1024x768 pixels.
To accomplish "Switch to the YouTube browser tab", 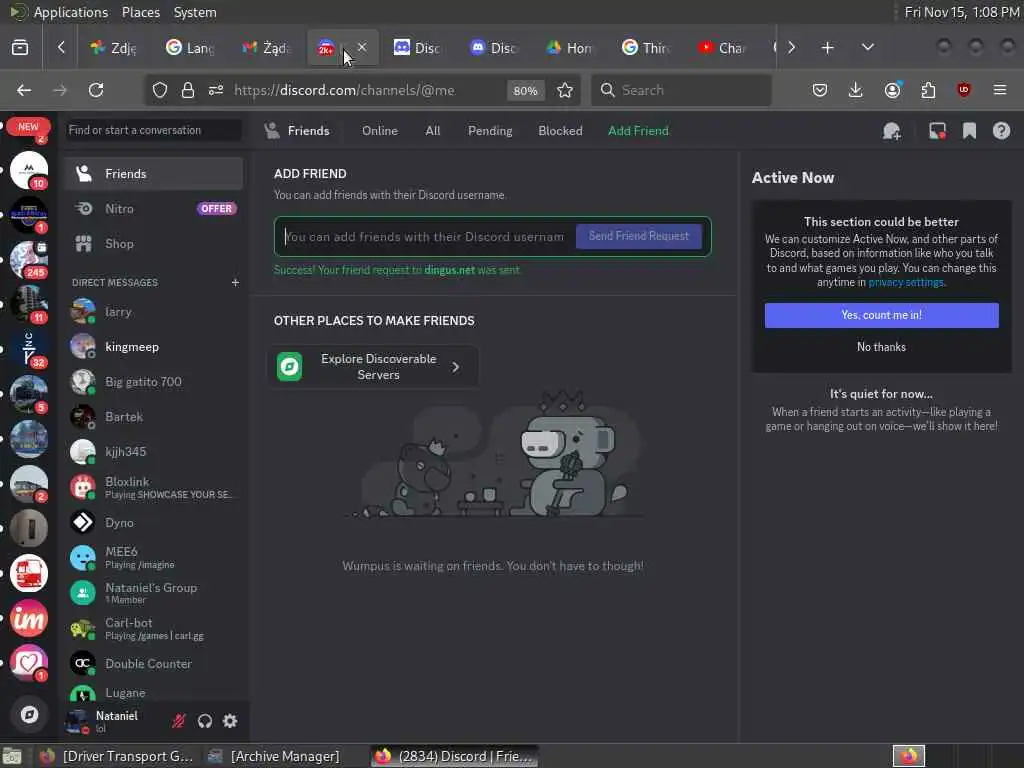I will point(722,48).
